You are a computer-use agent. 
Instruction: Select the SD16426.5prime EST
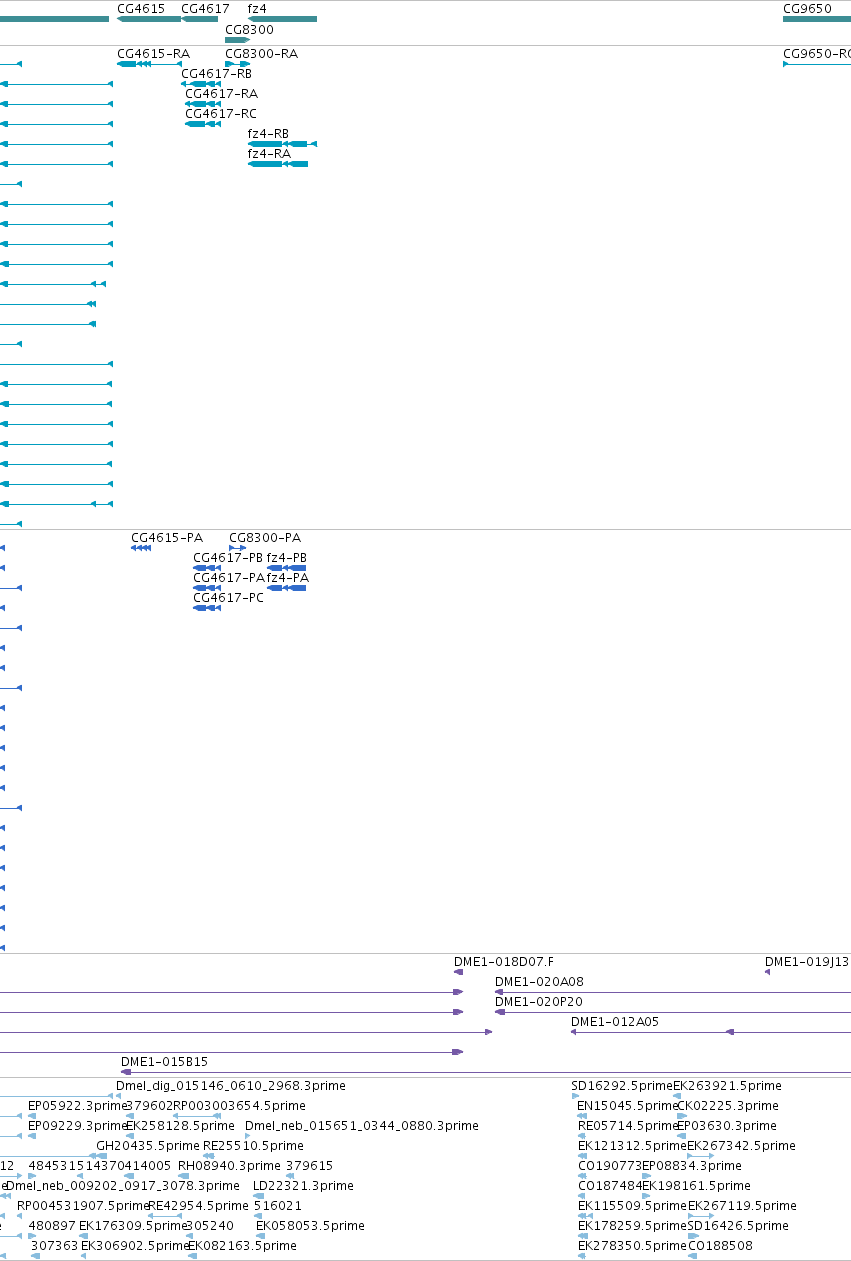click(x=692, y=1236)
